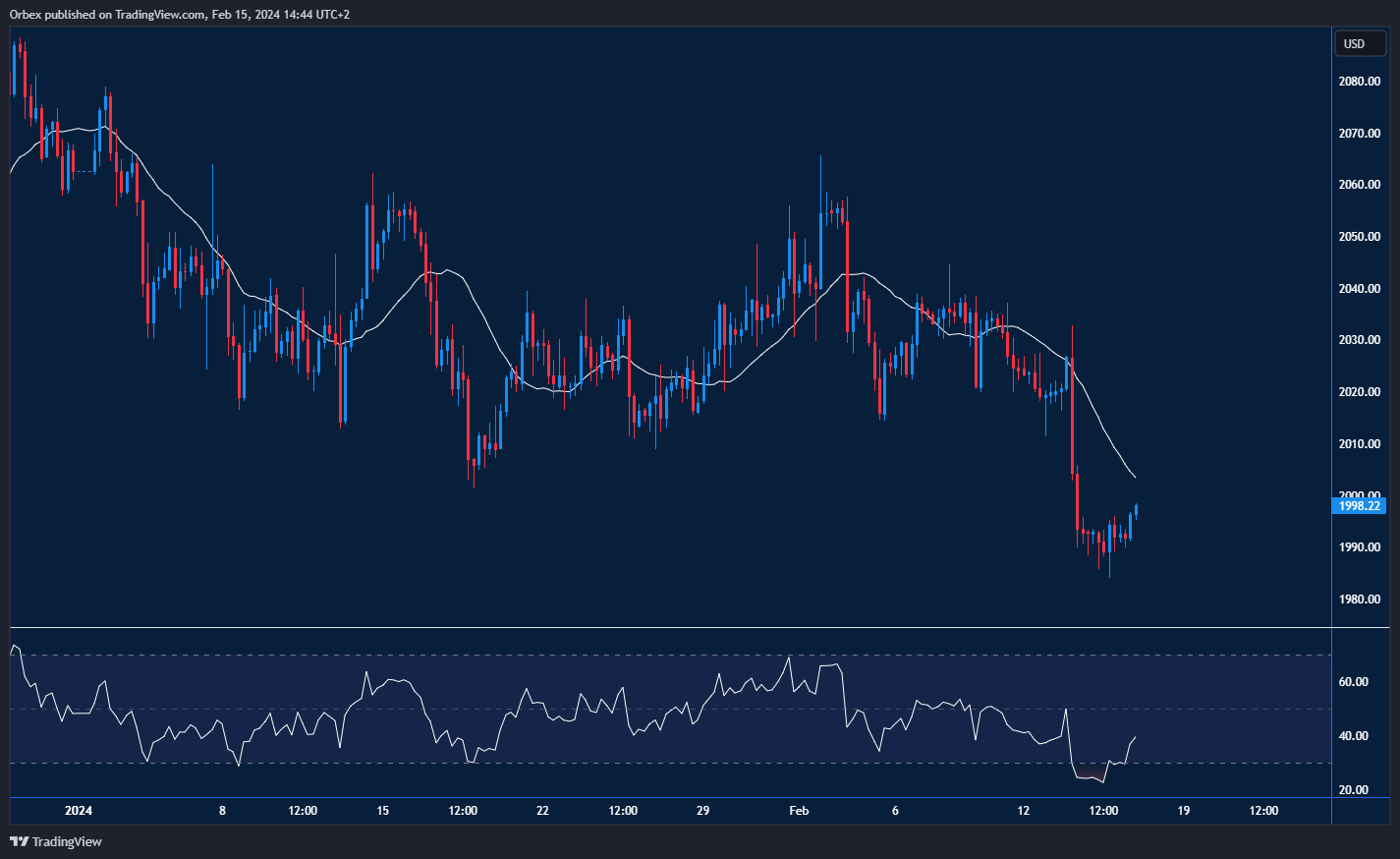Image resolution: width=1400 pixels, height=859 pixels.
Task: Click the 12:00 timestamp before the 15 marker
Action: 302,810
